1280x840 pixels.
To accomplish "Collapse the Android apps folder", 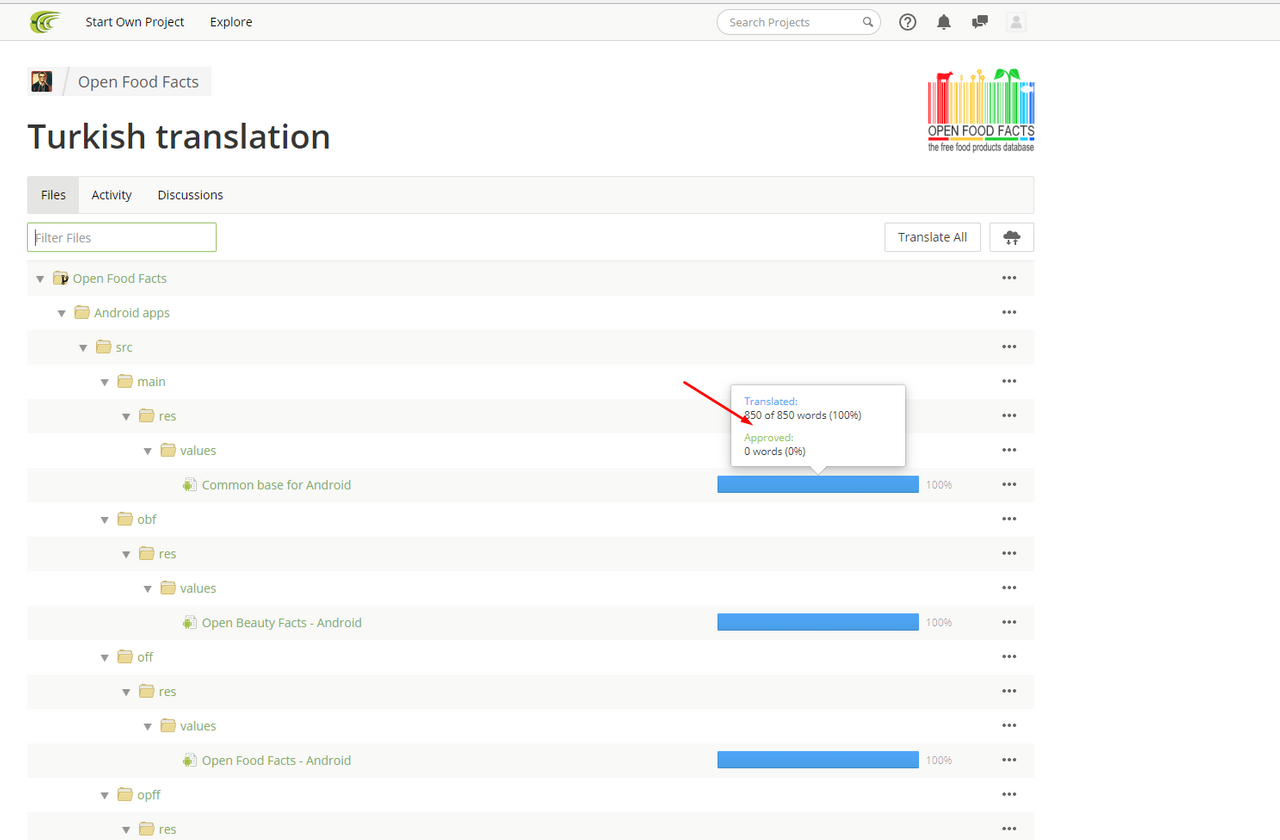I will [62, 313].
